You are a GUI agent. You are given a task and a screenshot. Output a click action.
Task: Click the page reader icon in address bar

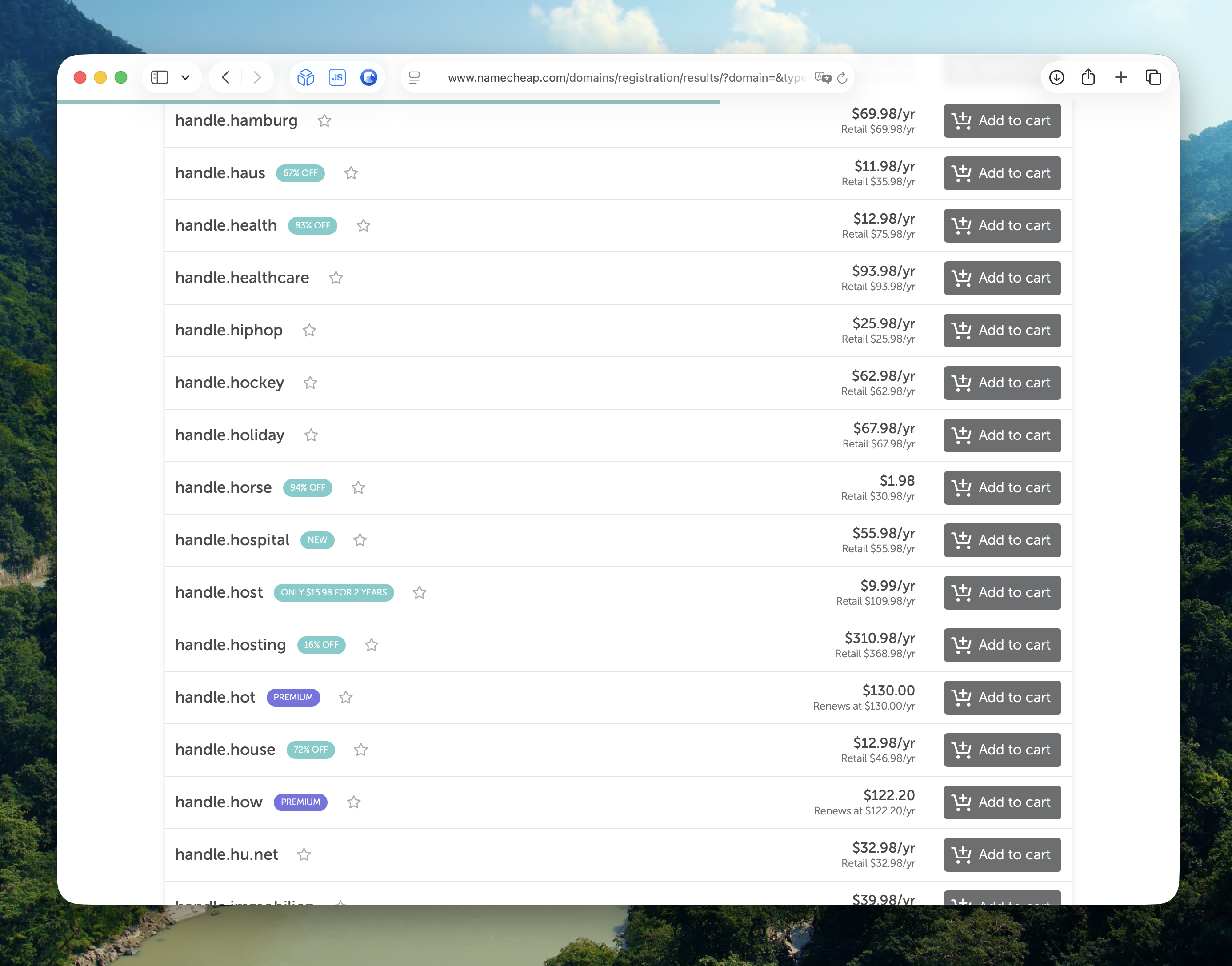415,77
